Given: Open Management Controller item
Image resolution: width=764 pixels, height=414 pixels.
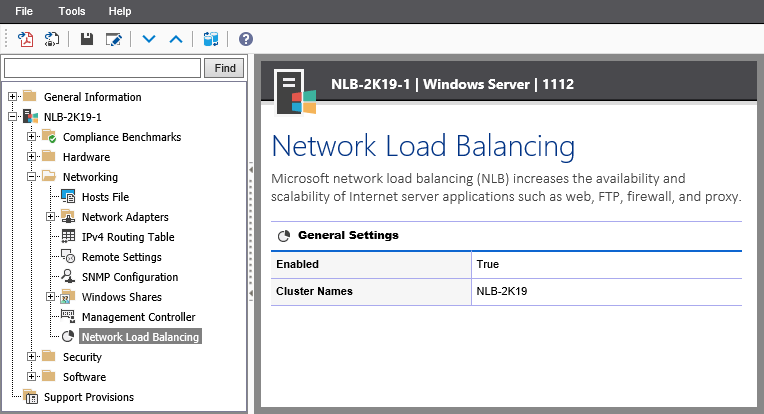Looking at the screenshot, I should (138, 317).
